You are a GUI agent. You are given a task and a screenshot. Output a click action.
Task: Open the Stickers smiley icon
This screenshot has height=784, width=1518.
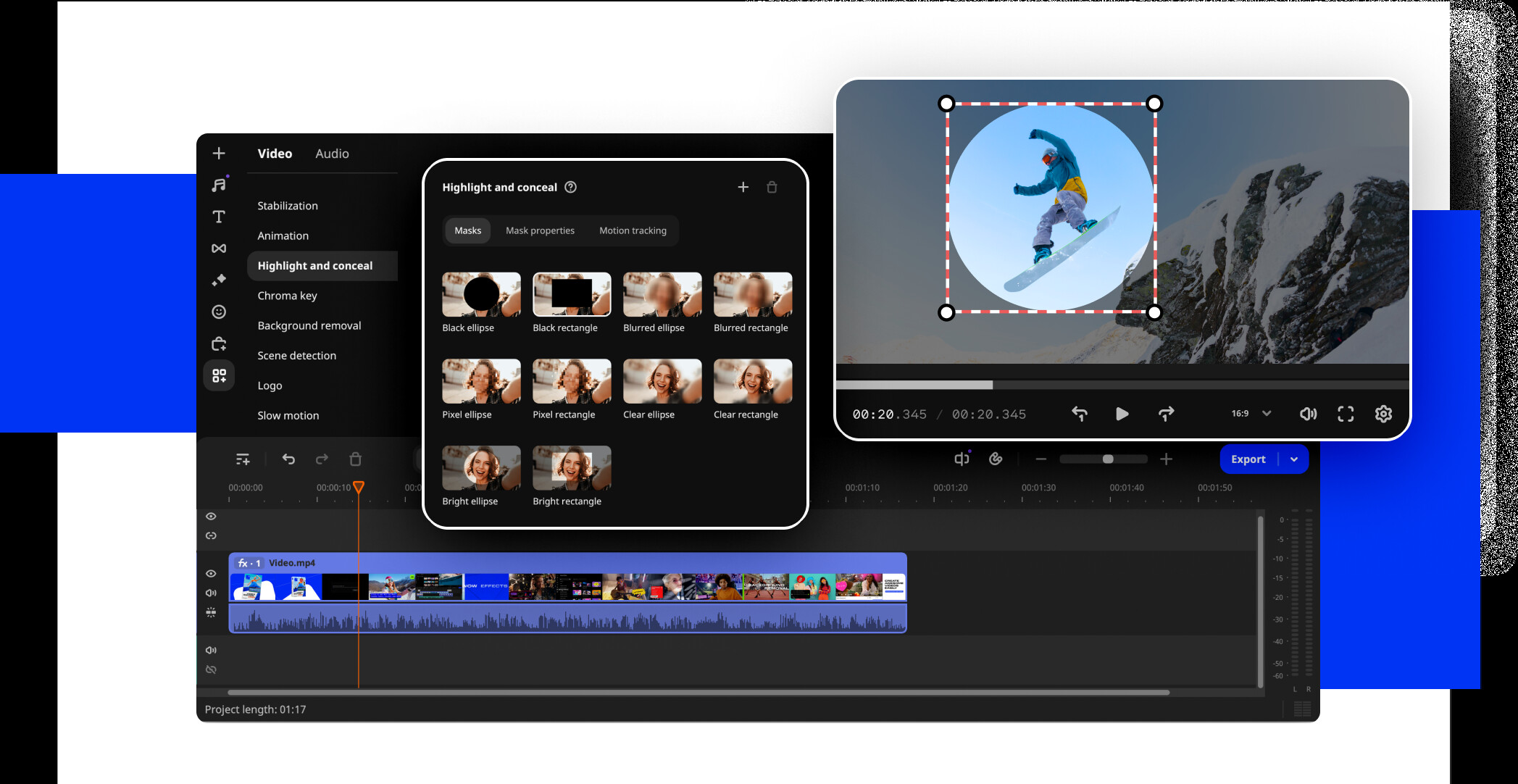219,312
